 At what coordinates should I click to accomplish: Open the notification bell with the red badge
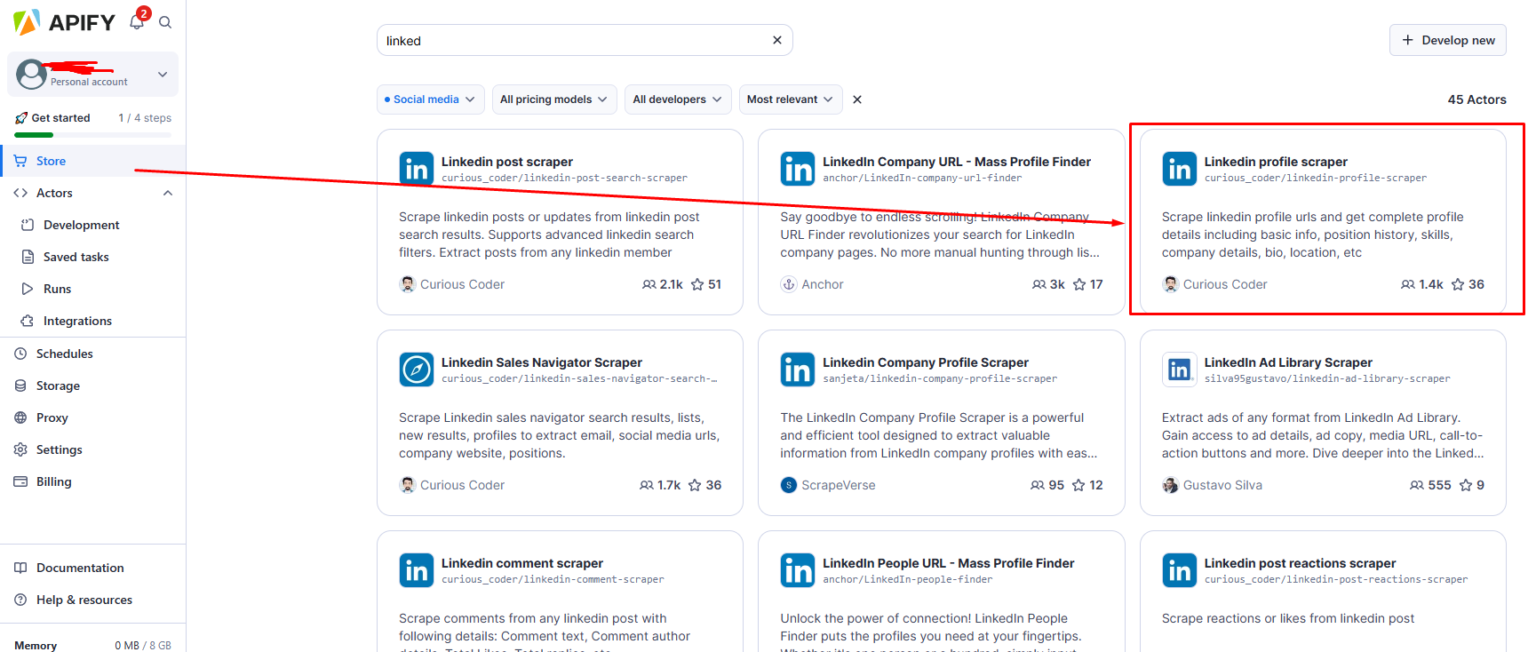pyautogui.click(x=136, y=21)
